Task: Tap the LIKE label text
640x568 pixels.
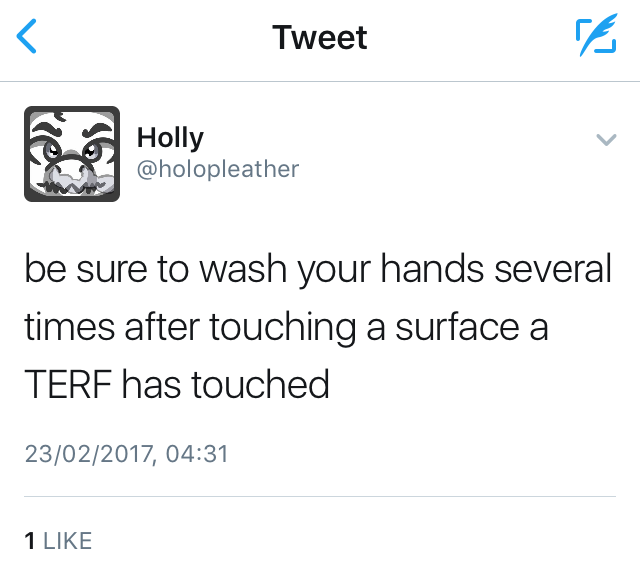Action: pyautogui.click(x=67, y=541)
